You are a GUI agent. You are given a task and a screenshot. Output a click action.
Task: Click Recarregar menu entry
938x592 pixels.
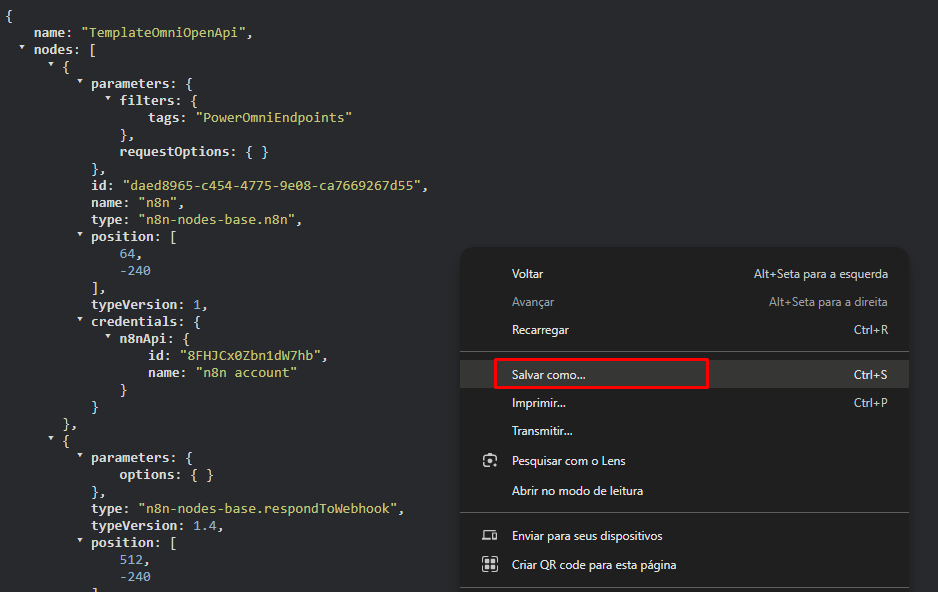pos(540,330)
